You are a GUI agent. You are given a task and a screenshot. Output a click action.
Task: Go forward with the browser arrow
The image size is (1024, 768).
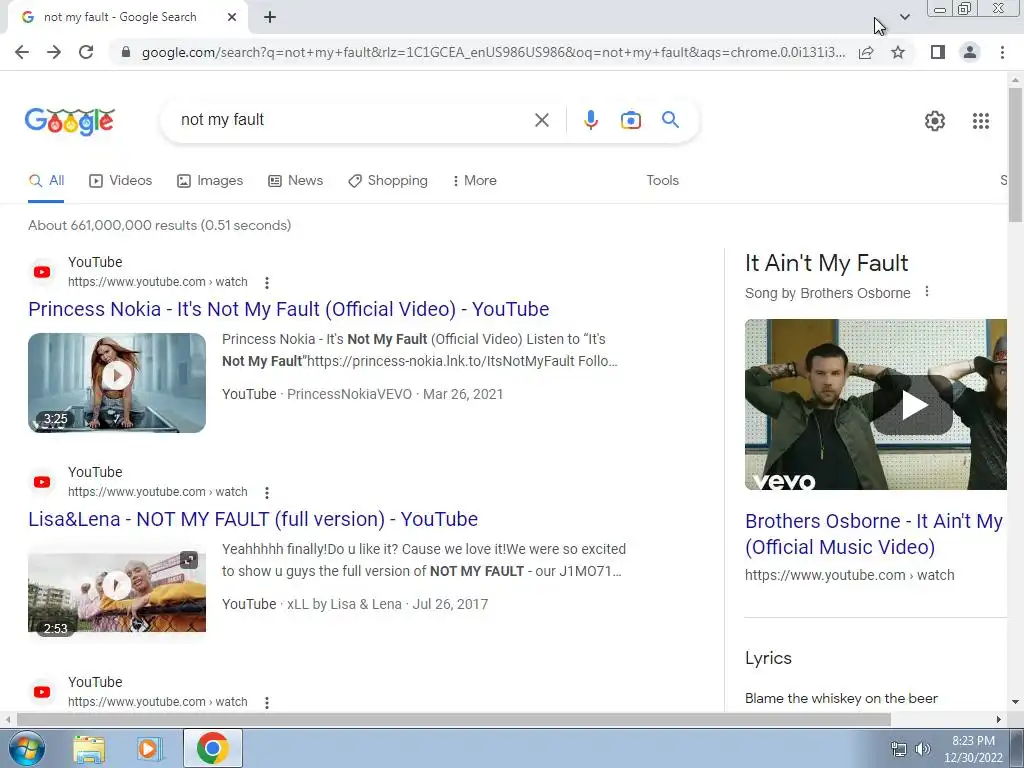[54, 52]
